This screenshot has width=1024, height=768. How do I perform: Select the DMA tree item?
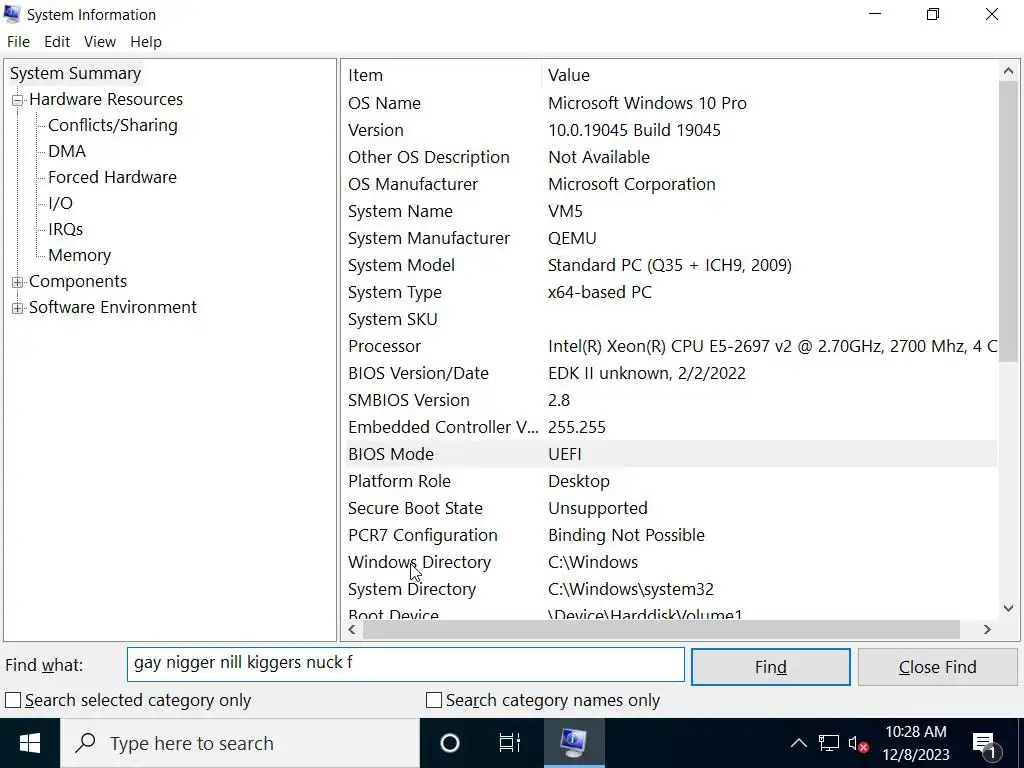67,152
